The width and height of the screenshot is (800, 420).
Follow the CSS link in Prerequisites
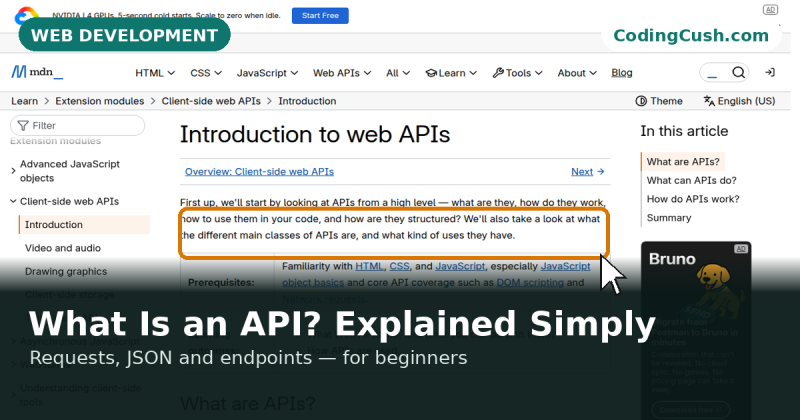coord(399,266)
